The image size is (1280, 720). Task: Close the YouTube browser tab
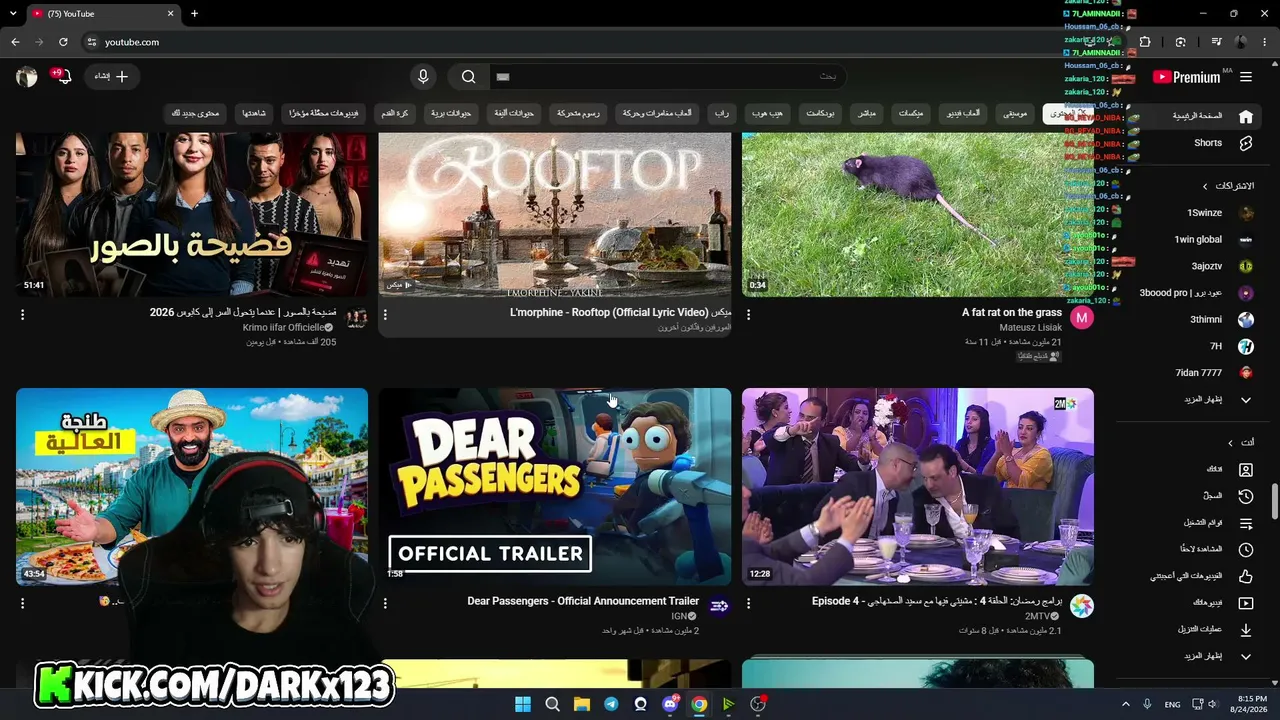(x=171, y=14)
